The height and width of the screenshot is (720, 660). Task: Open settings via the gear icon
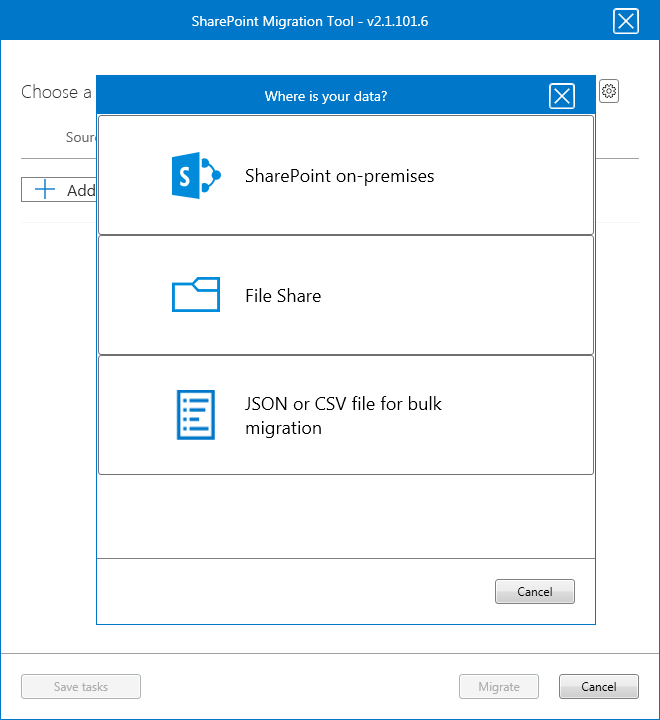(609, 92)
